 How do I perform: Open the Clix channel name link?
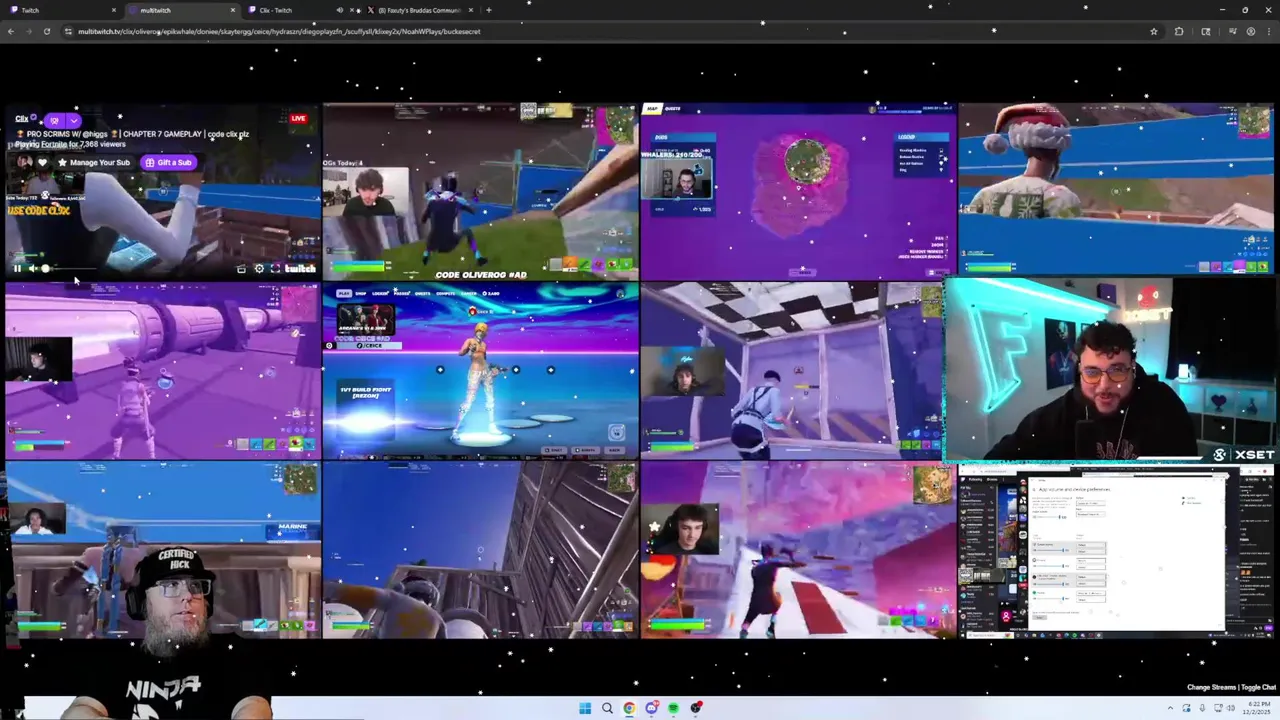point(21,118)
